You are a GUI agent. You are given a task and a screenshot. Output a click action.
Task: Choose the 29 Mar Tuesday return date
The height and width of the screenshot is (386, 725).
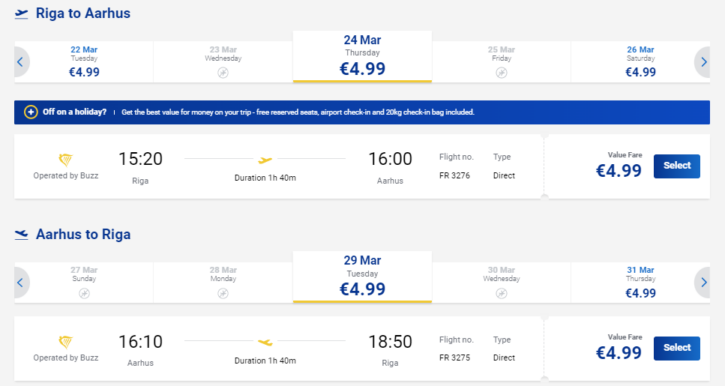[362, 277]
